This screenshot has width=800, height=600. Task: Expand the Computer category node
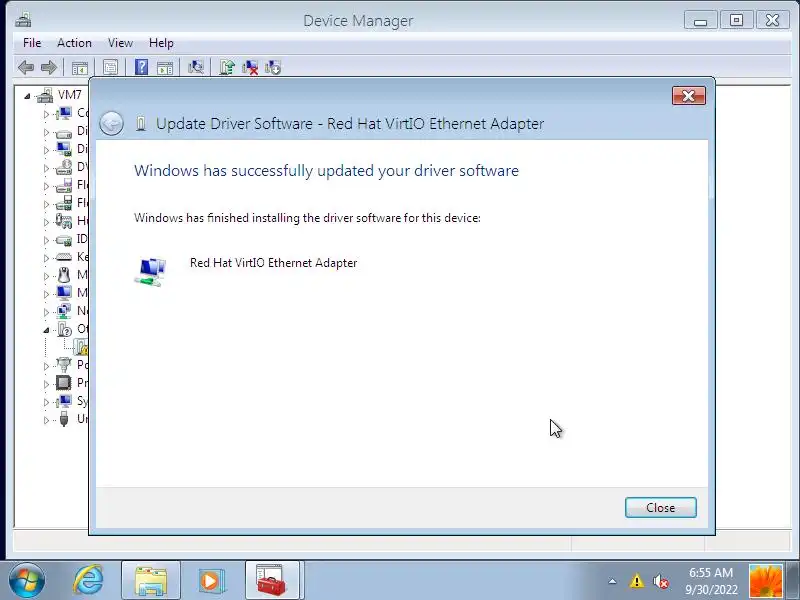(46, 114)
